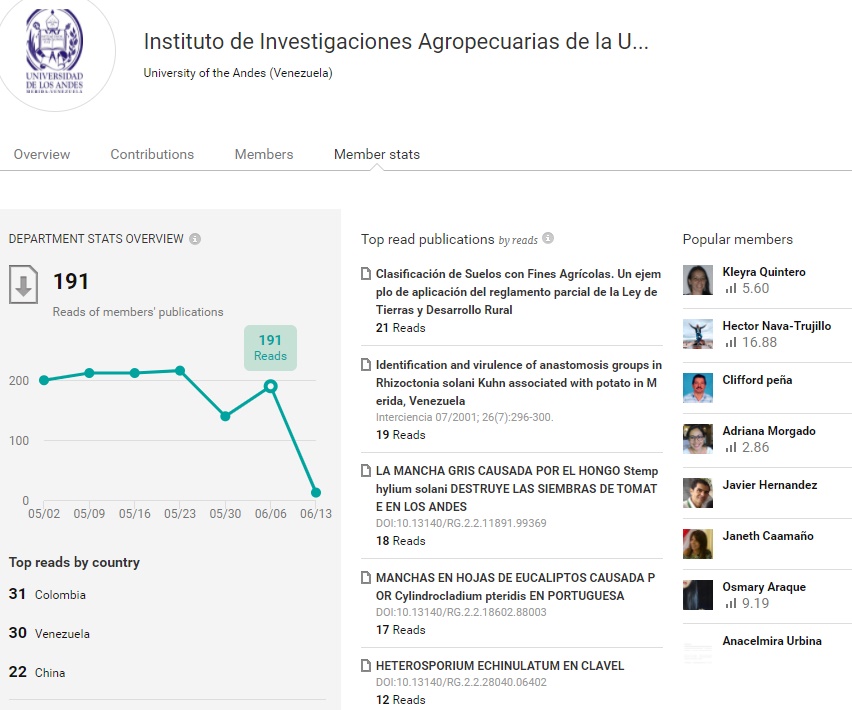Open Osmary Araque's profile photo
Viewport: 852px width, 710px height.
click(698, 595)
